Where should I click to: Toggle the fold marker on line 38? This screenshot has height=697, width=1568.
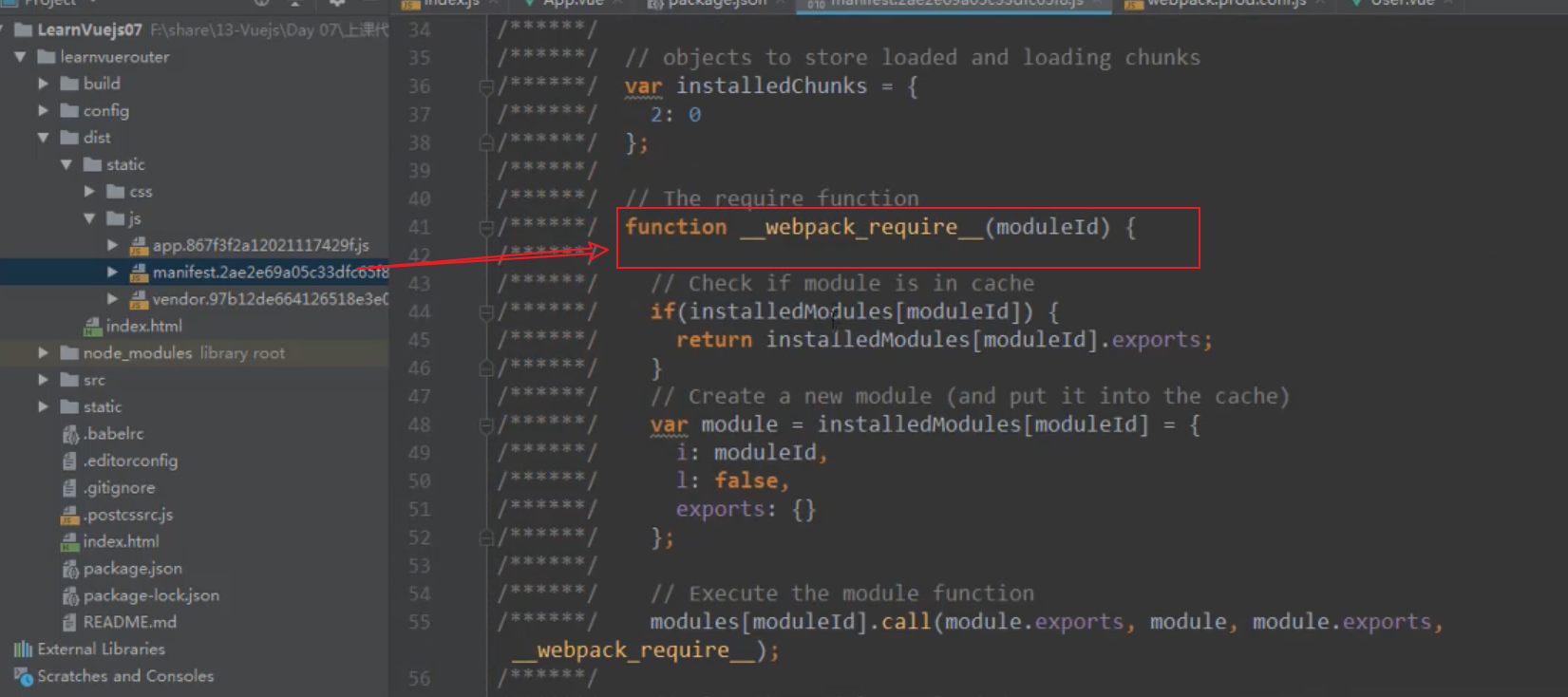coord(486,143)
